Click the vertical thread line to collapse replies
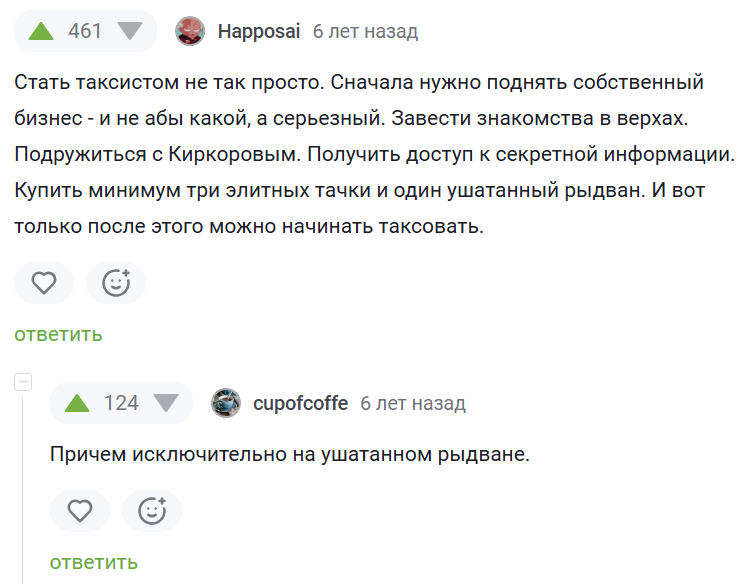The image size is (749, 584). (x=22, y=489)
